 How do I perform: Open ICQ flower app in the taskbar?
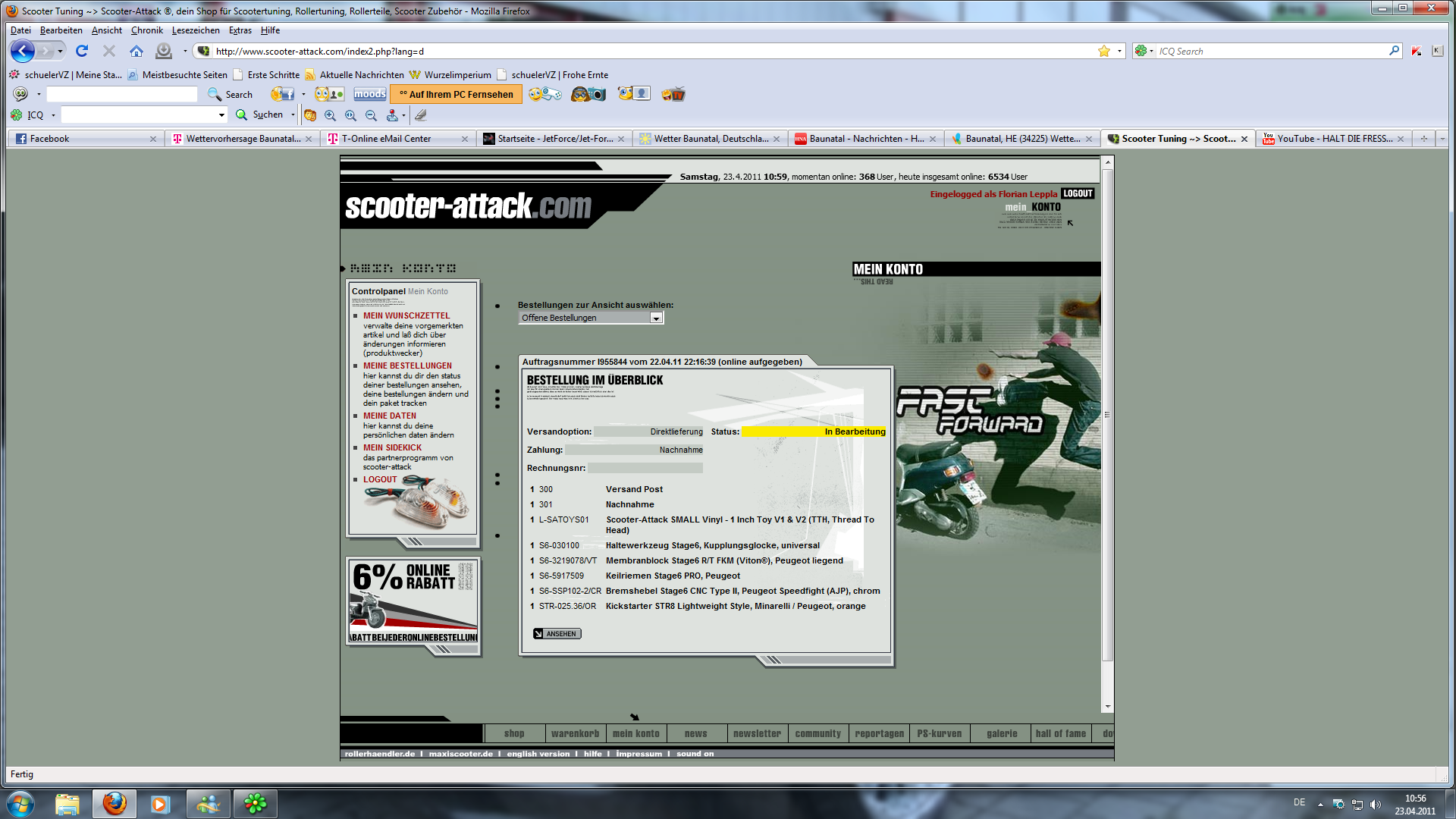256,803
